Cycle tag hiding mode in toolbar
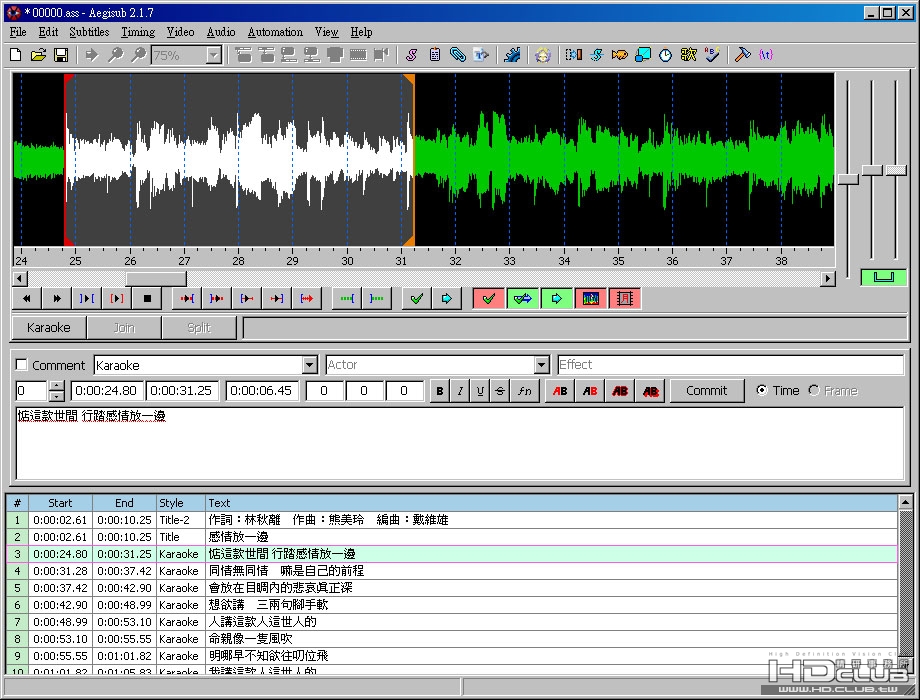 click(x=766, y=55)
